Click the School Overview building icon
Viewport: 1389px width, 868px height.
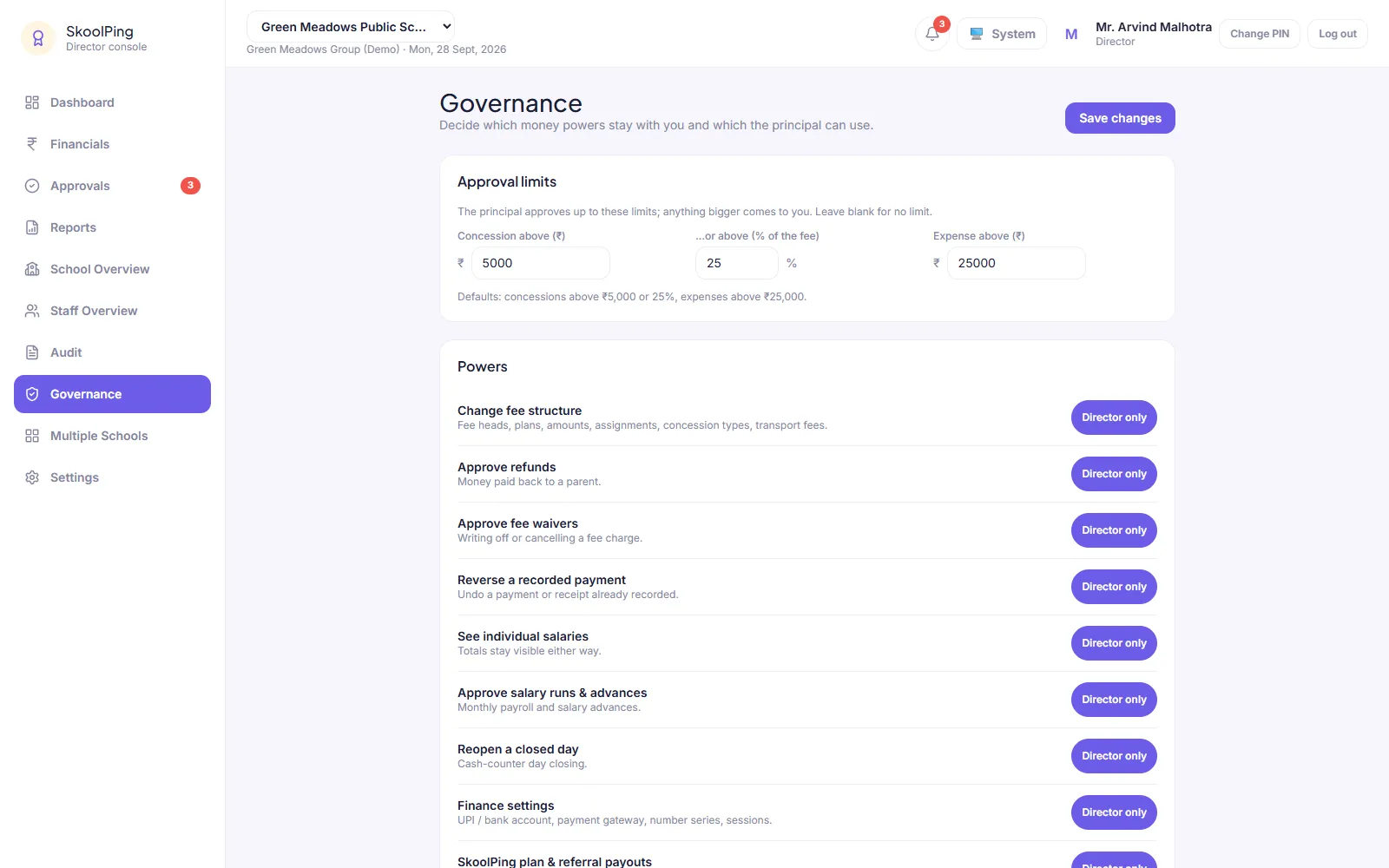pyautogui.click(x=32, y=269)
